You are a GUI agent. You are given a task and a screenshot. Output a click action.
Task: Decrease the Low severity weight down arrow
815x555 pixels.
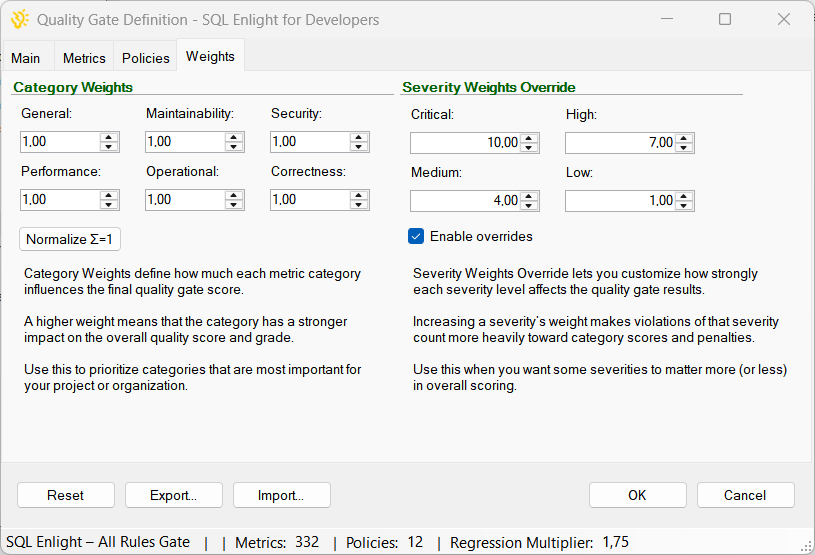click(x=684, y=206)
